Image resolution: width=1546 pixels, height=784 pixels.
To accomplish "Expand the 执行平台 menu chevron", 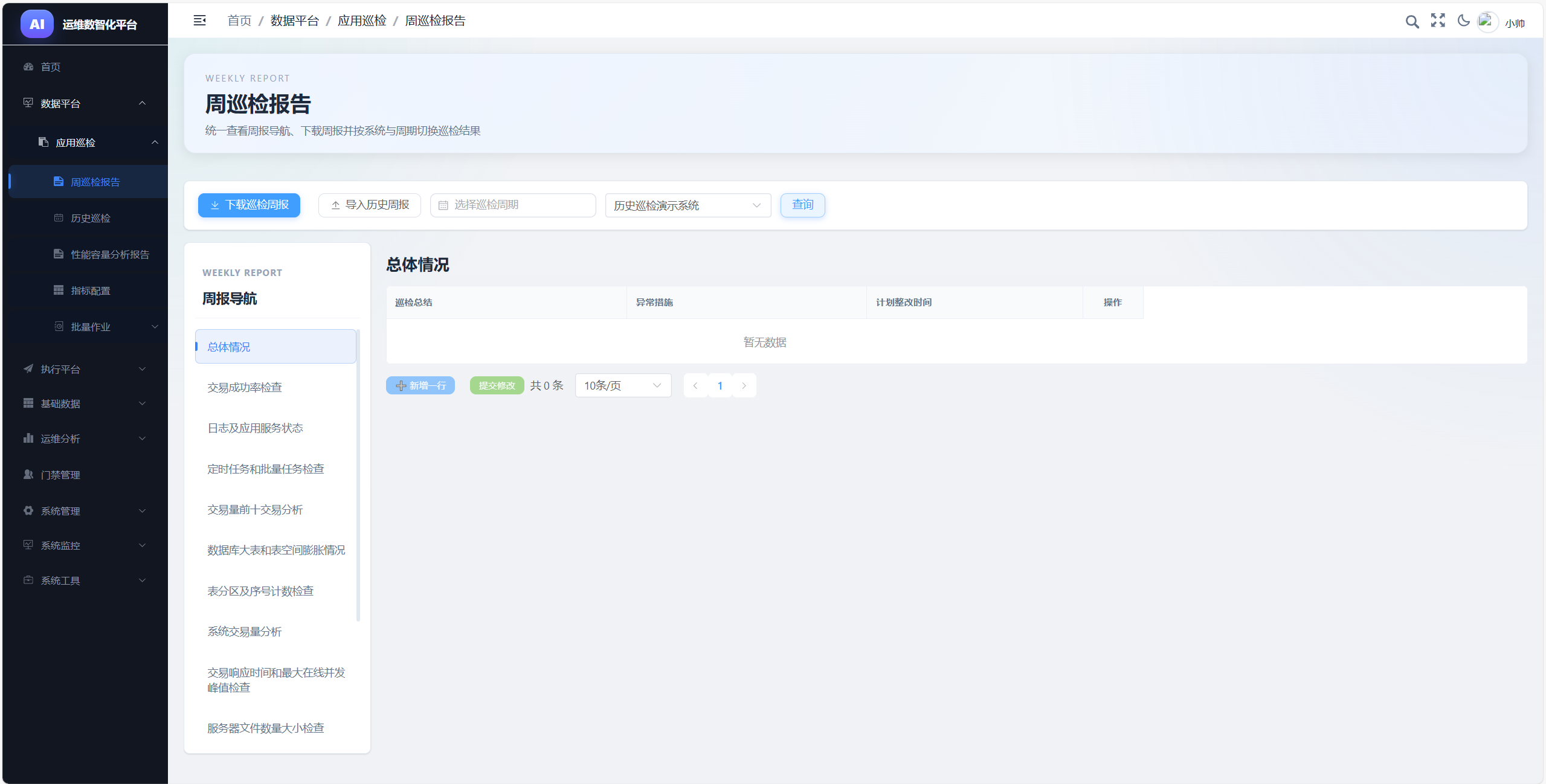I will [143, 369].
